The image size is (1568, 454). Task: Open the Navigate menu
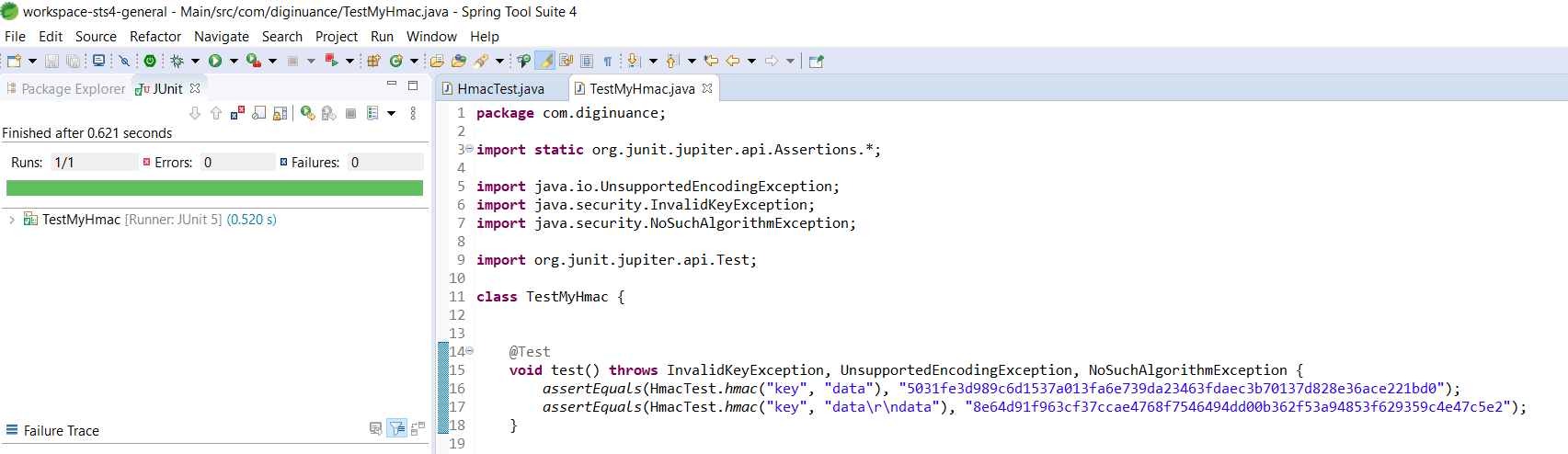(222, 37)
